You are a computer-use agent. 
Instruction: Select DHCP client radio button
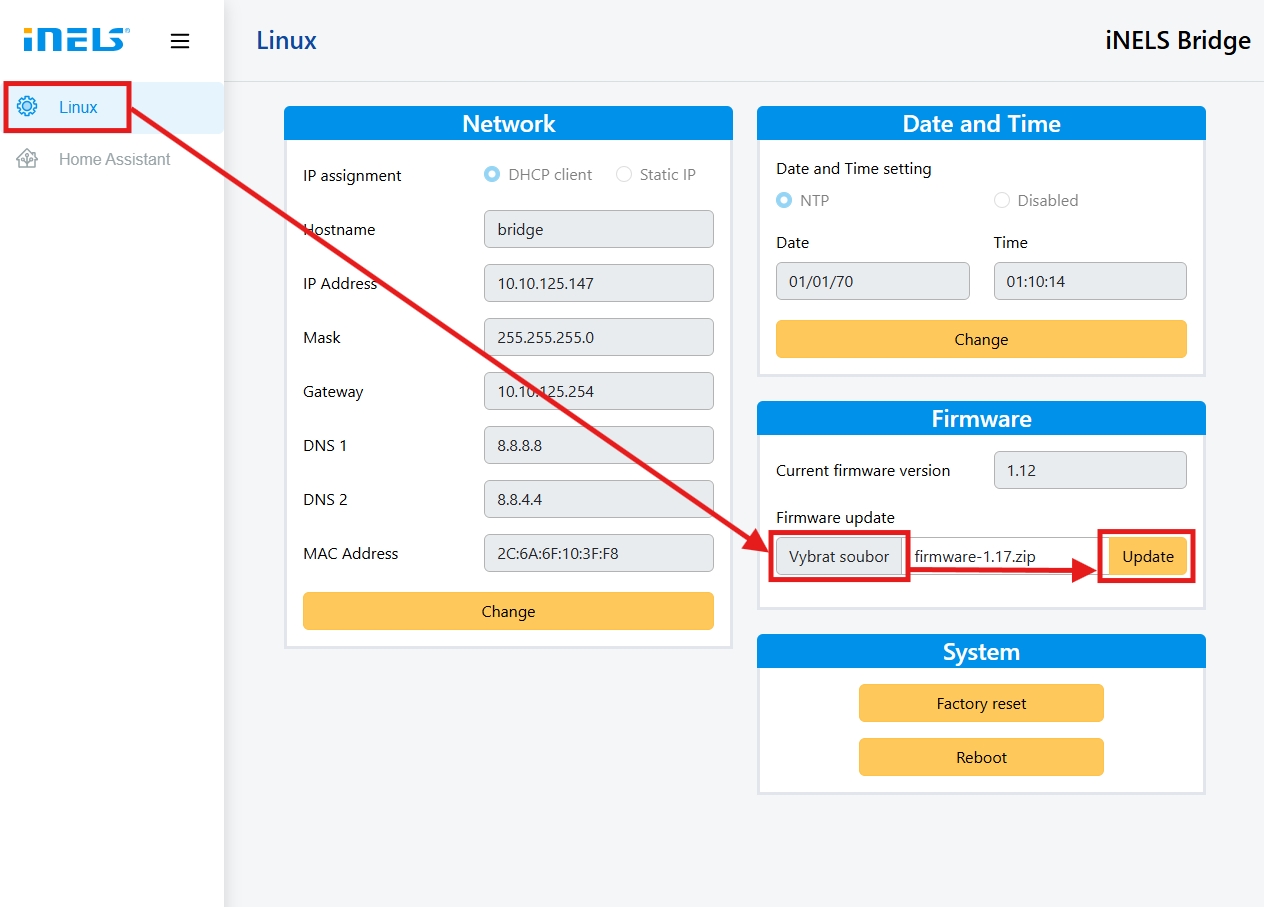(x=492, y=174)
